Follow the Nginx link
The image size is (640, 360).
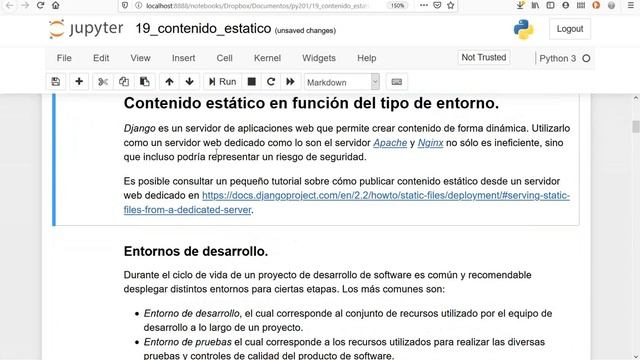click(430, 143)
